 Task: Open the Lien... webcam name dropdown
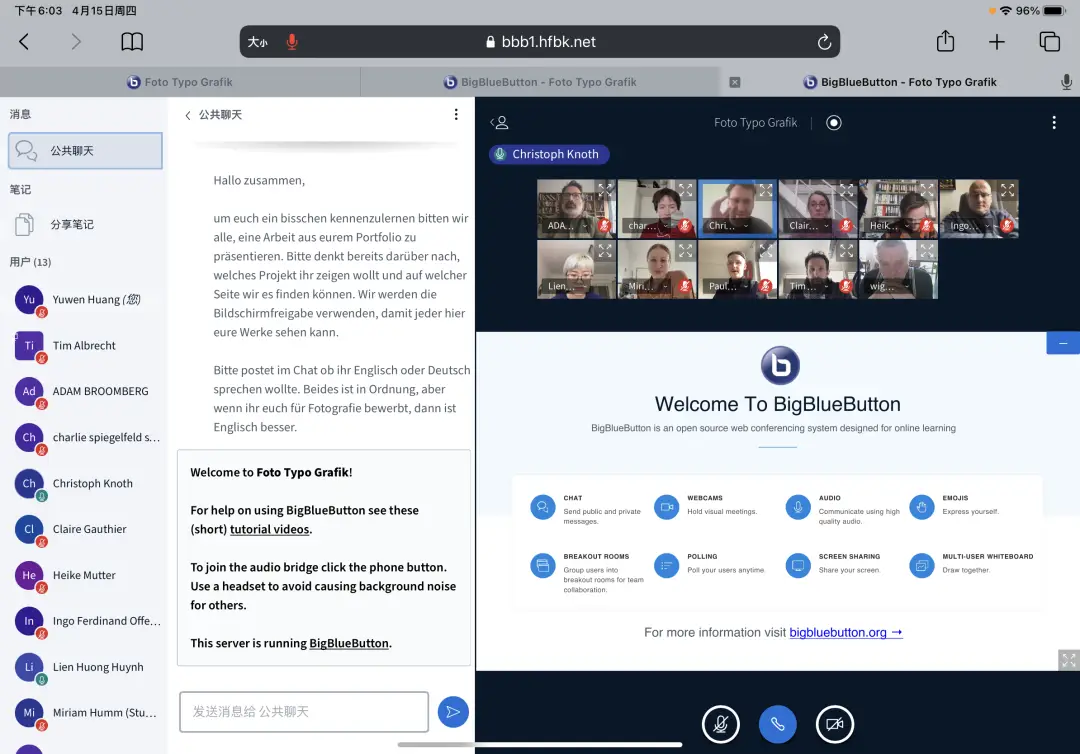click(x=568, y=286)
